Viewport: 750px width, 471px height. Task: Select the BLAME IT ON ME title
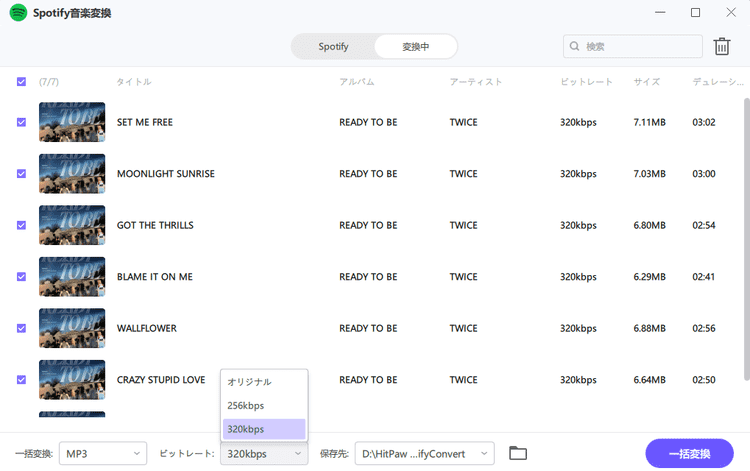155,277
